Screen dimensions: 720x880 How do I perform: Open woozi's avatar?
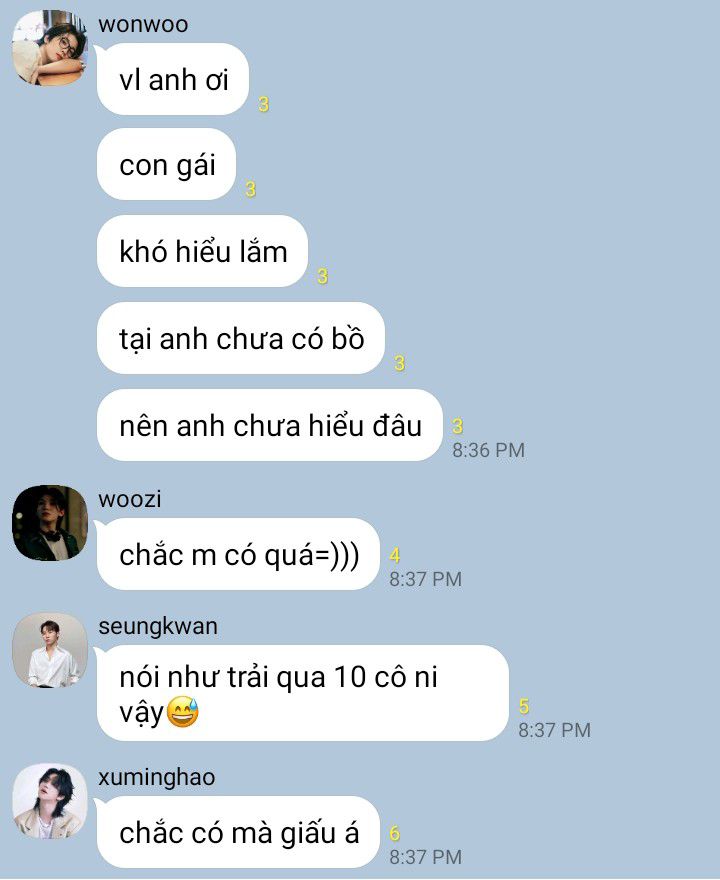pos(50,523)
